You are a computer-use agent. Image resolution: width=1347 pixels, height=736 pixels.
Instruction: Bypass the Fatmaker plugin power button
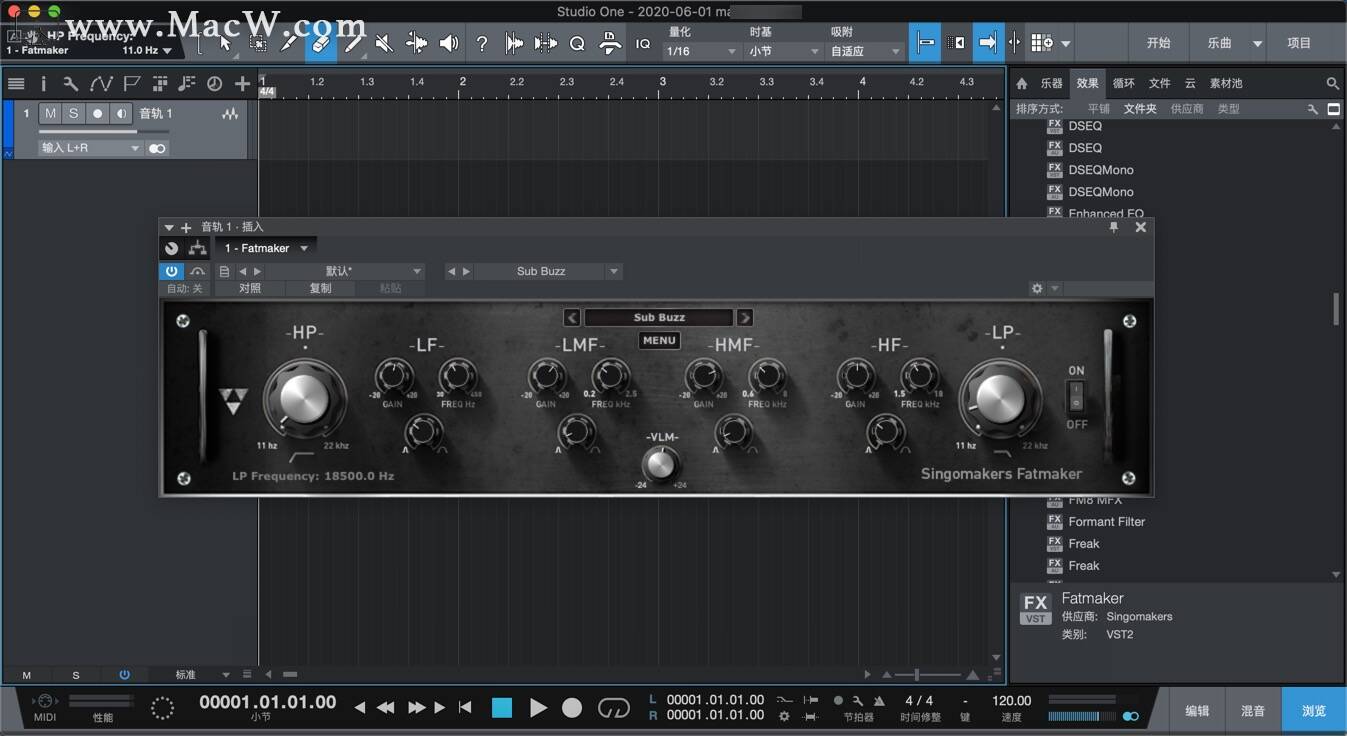[171, 271]
